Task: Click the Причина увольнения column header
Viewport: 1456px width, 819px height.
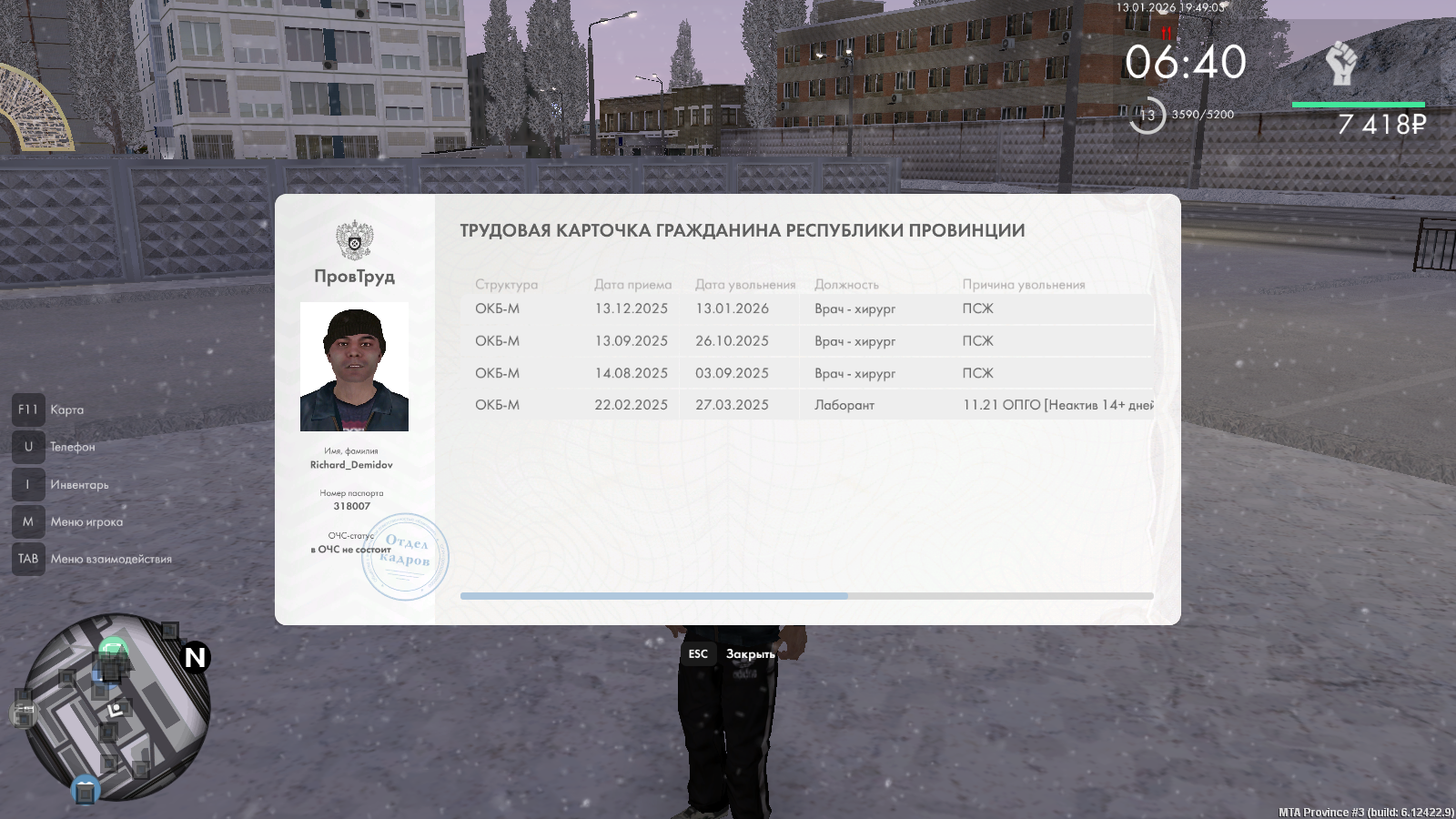Action: pyautogui.click(x=1024, y=285)
